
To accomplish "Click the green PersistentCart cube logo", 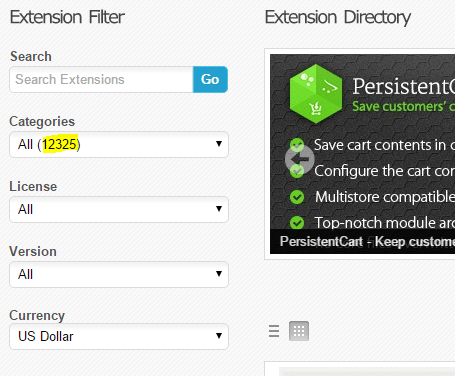I will (x=316, y=94).
